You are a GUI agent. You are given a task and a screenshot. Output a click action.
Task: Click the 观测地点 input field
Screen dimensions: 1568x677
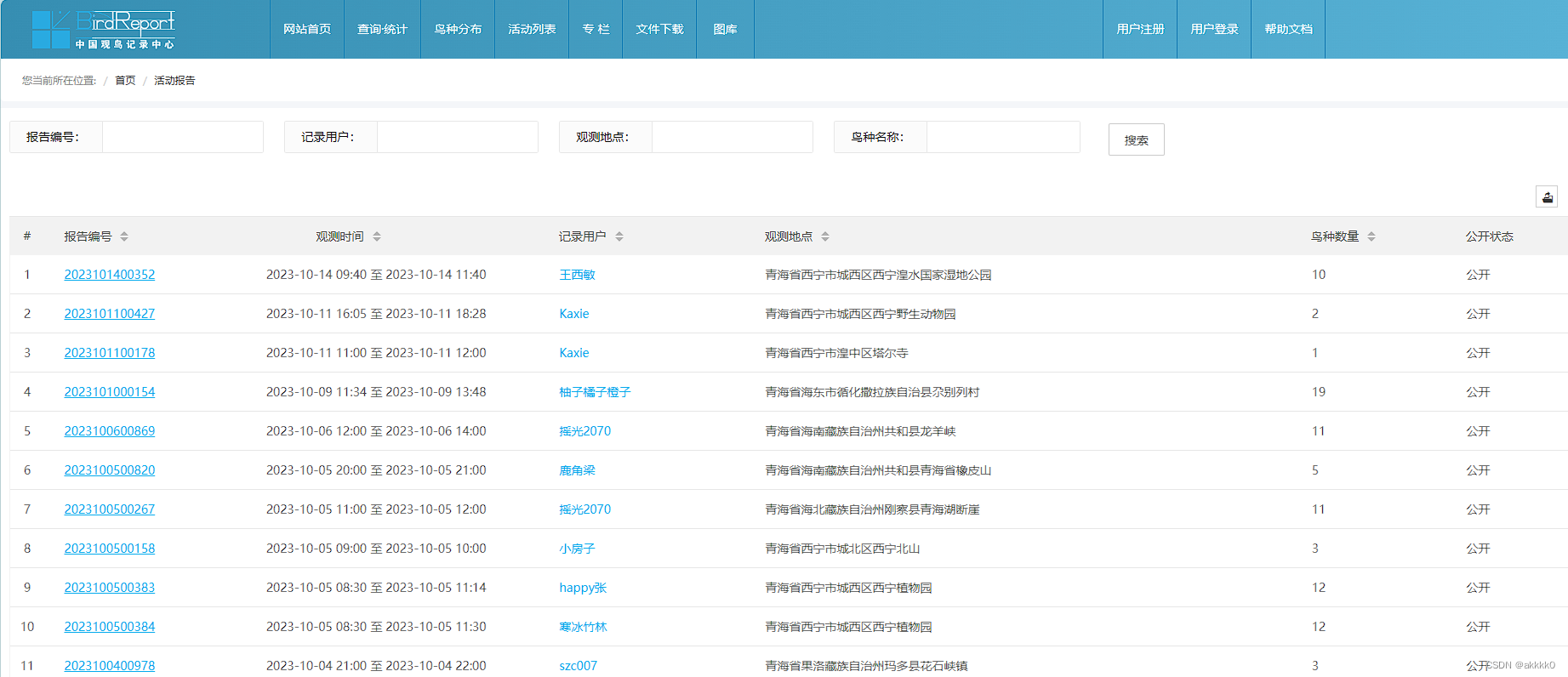coord(732,137)
